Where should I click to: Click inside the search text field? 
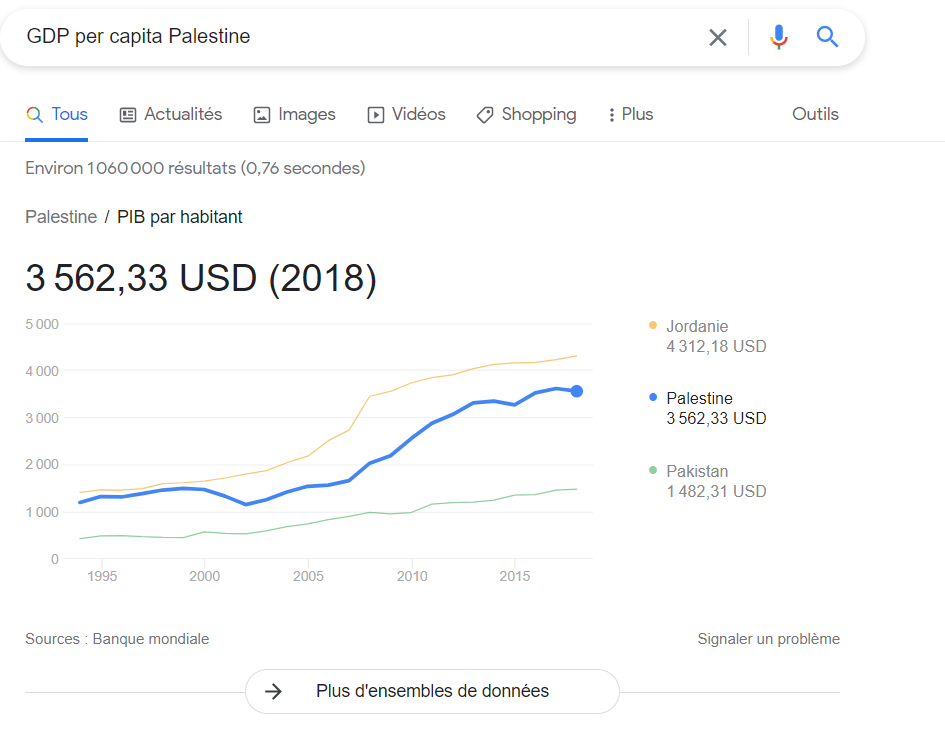click(362, 36)
